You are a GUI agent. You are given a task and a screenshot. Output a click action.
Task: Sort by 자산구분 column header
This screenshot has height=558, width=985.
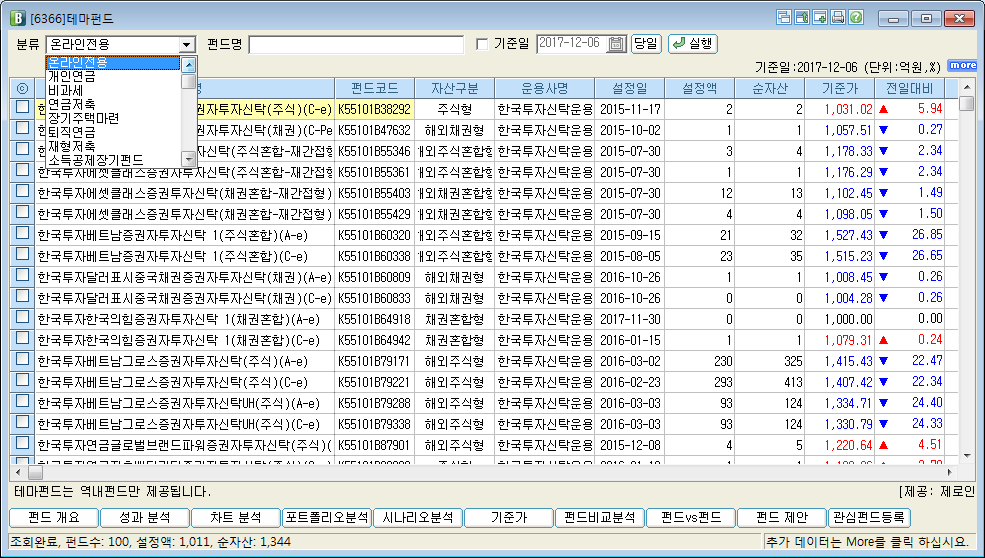[455, 89]
